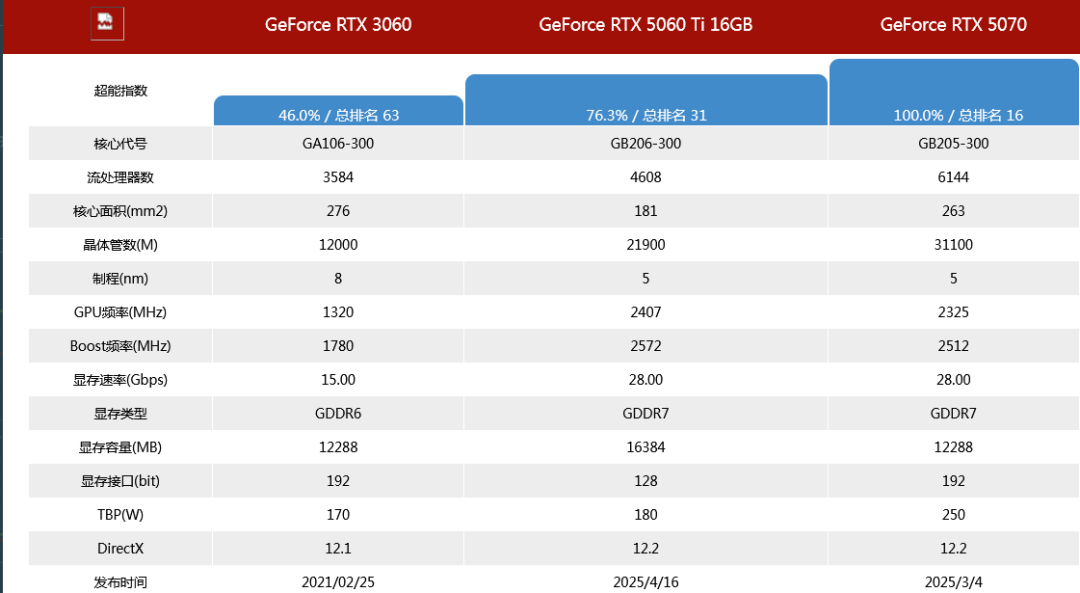Click the 16384 memory capacity value
This screenshot has width=1080, height=593.
click(x=645, y=447)
